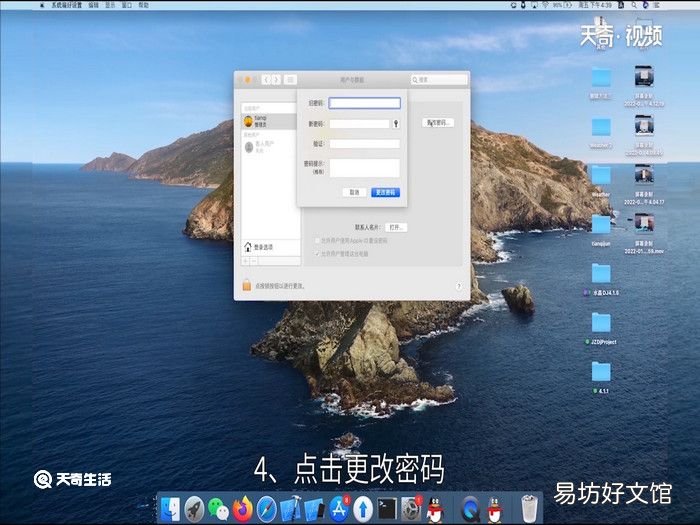Open the JZDjProject desktop folder
The width and height of the screenshot is (700, 525).
click(601, 322)
